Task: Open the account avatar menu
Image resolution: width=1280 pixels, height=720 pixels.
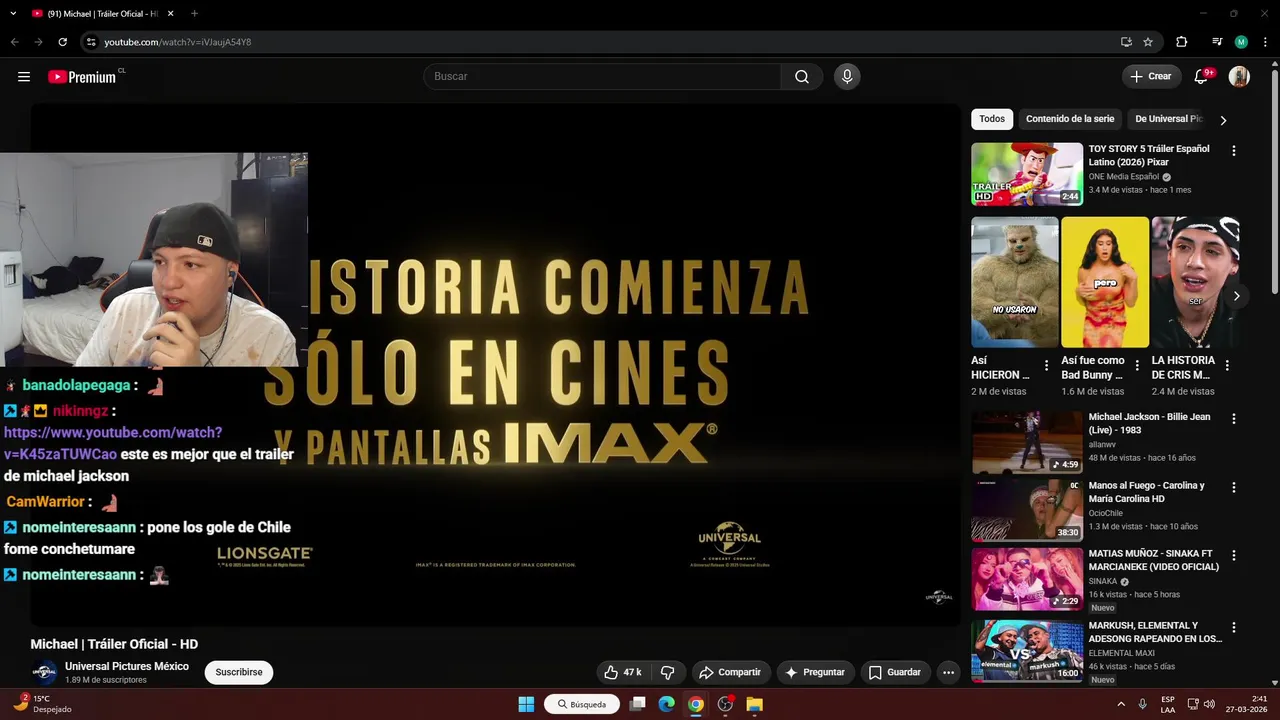Action: point(1239,77)
